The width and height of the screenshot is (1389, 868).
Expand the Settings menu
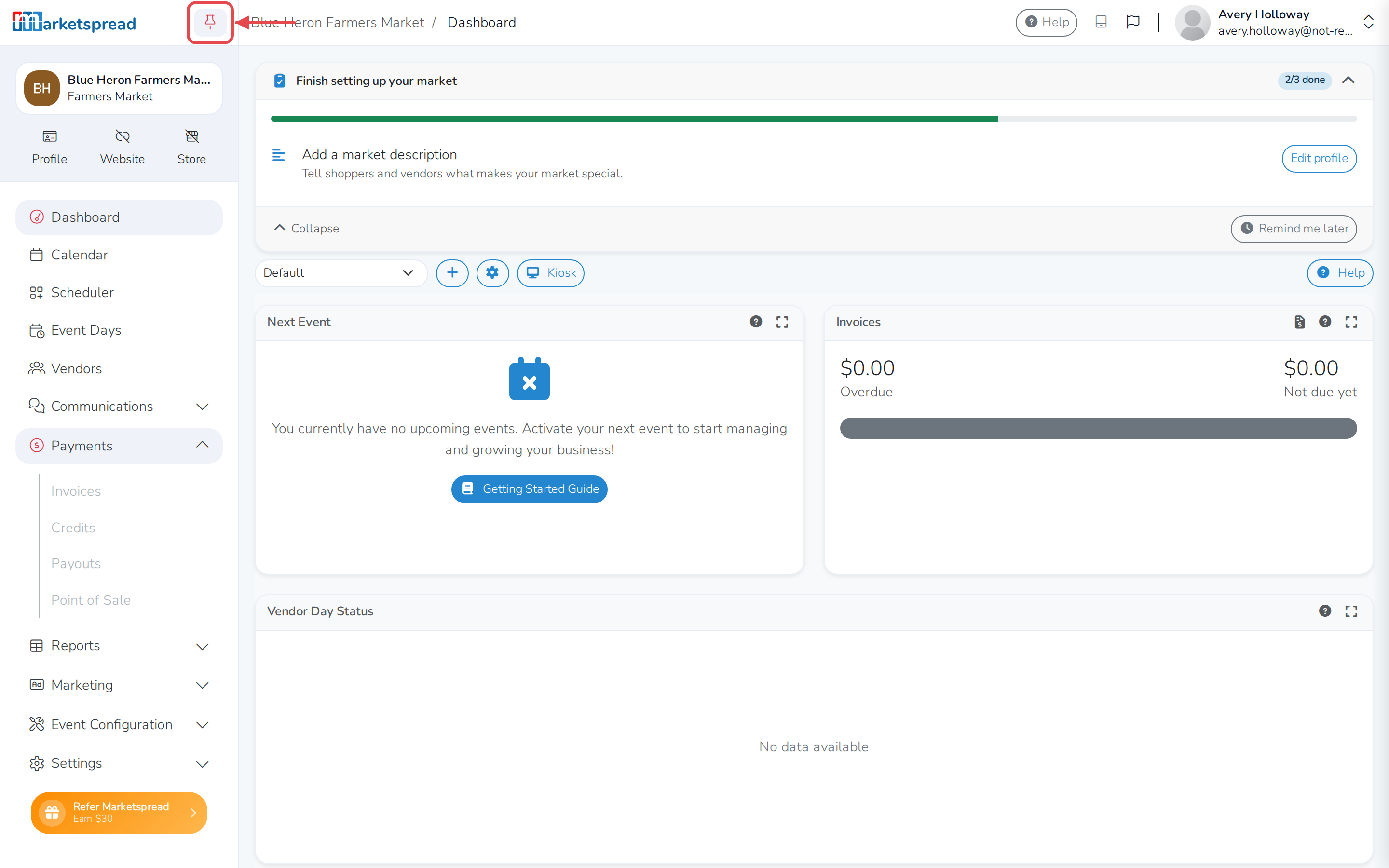[x=119, y=763]
